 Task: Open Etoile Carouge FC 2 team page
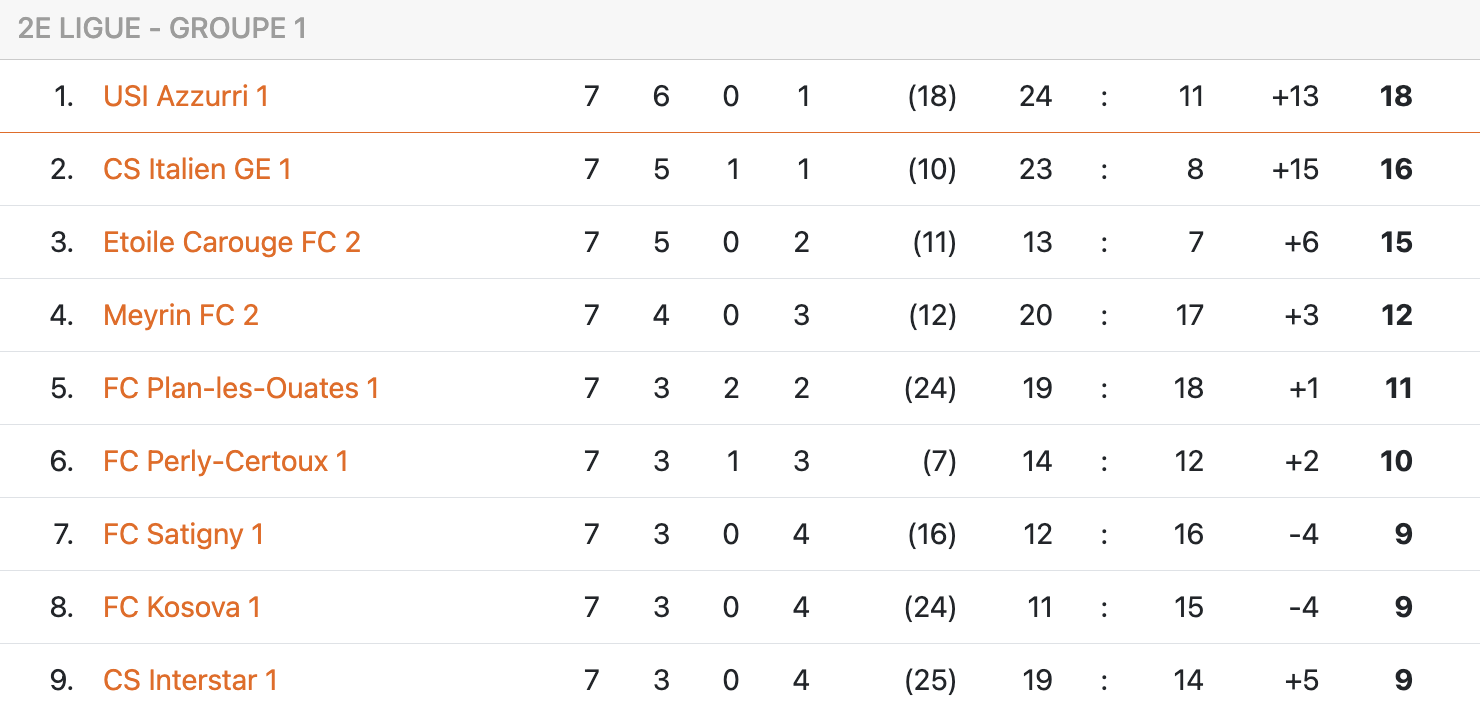232,243
